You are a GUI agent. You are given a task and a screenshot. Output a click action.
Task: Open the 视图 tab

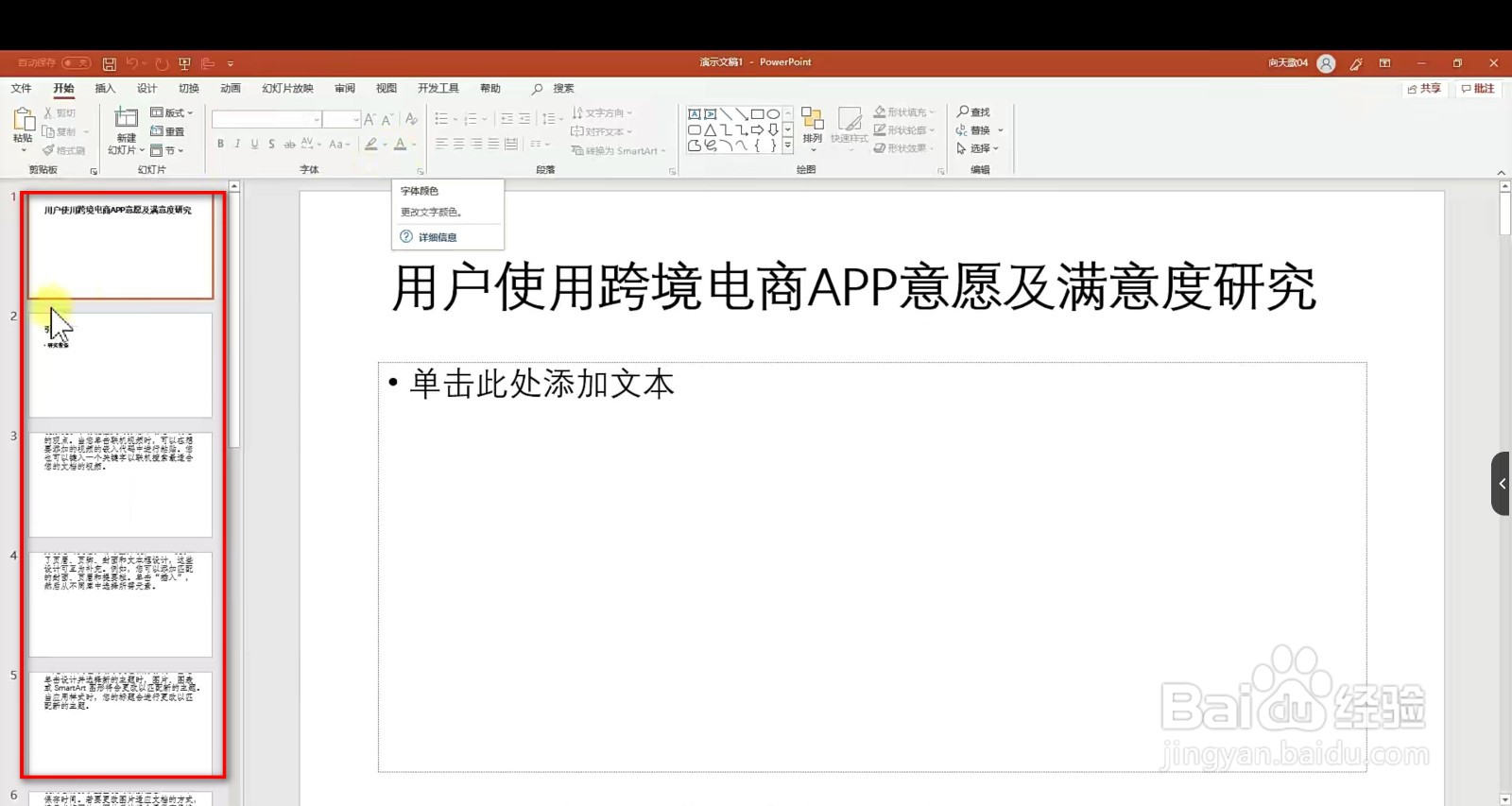(x=387, y=88)
